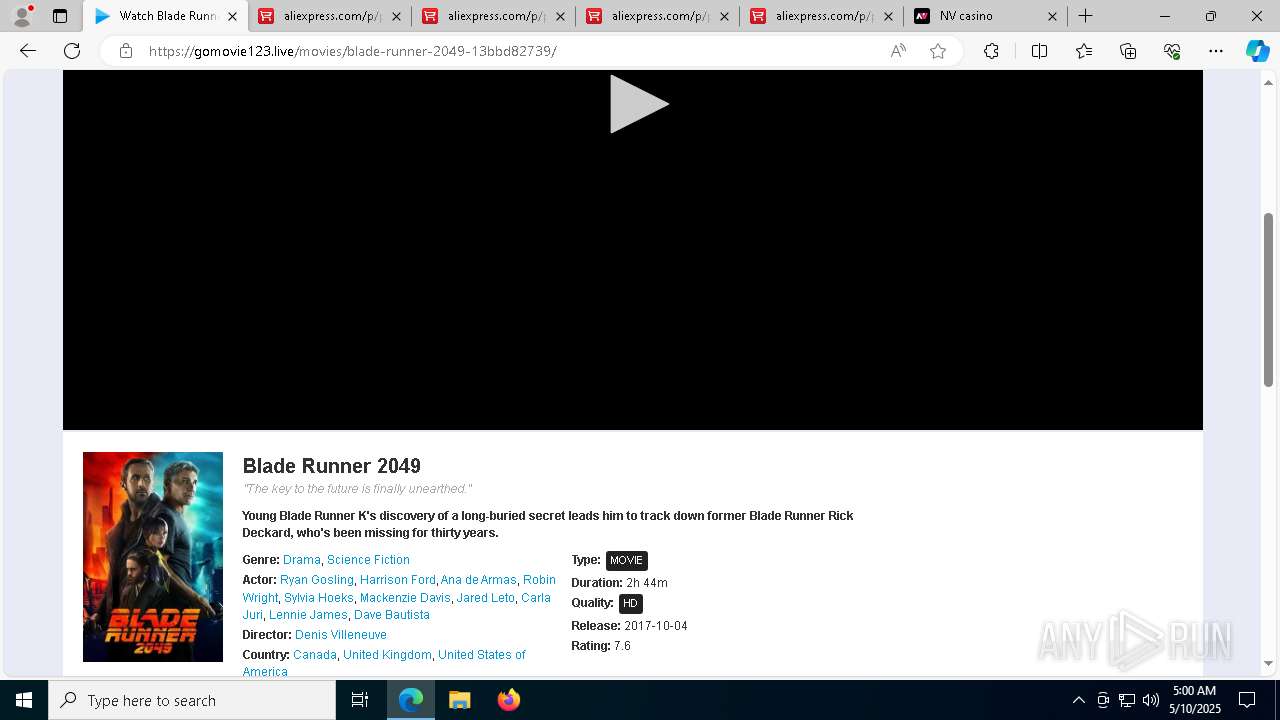This screenshot has width=1280, height=720.
Task: Open Denis Villeneuve director link
Action: pos(341,635)
